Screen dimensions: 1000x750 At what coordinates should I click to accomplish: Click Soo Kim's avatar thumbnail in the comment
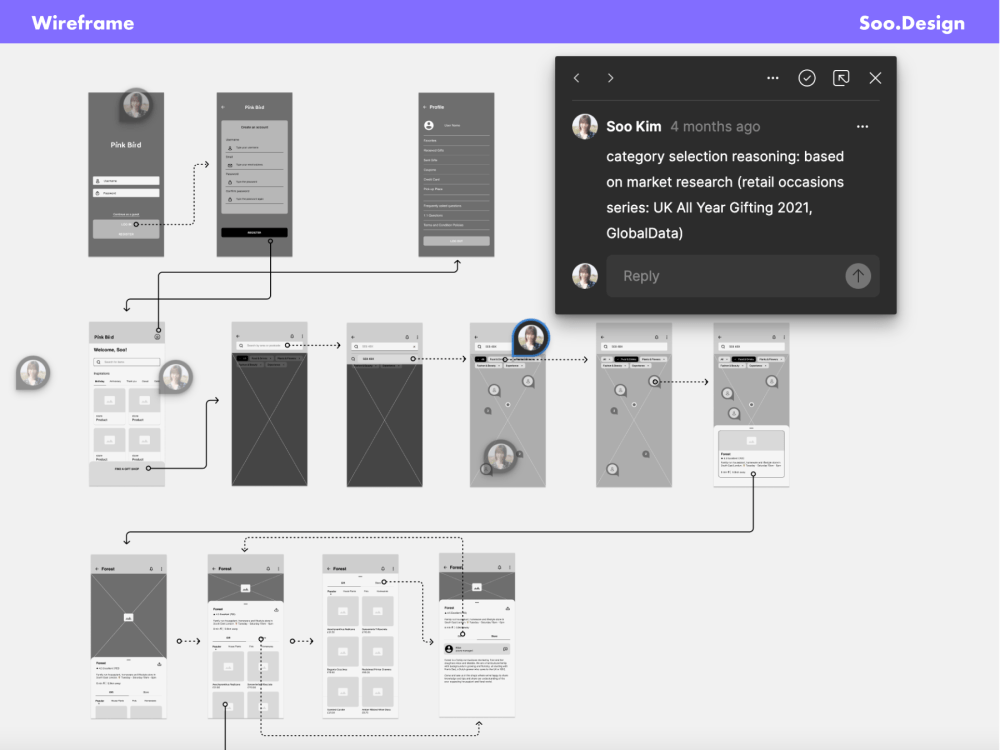tap(585, 126)
